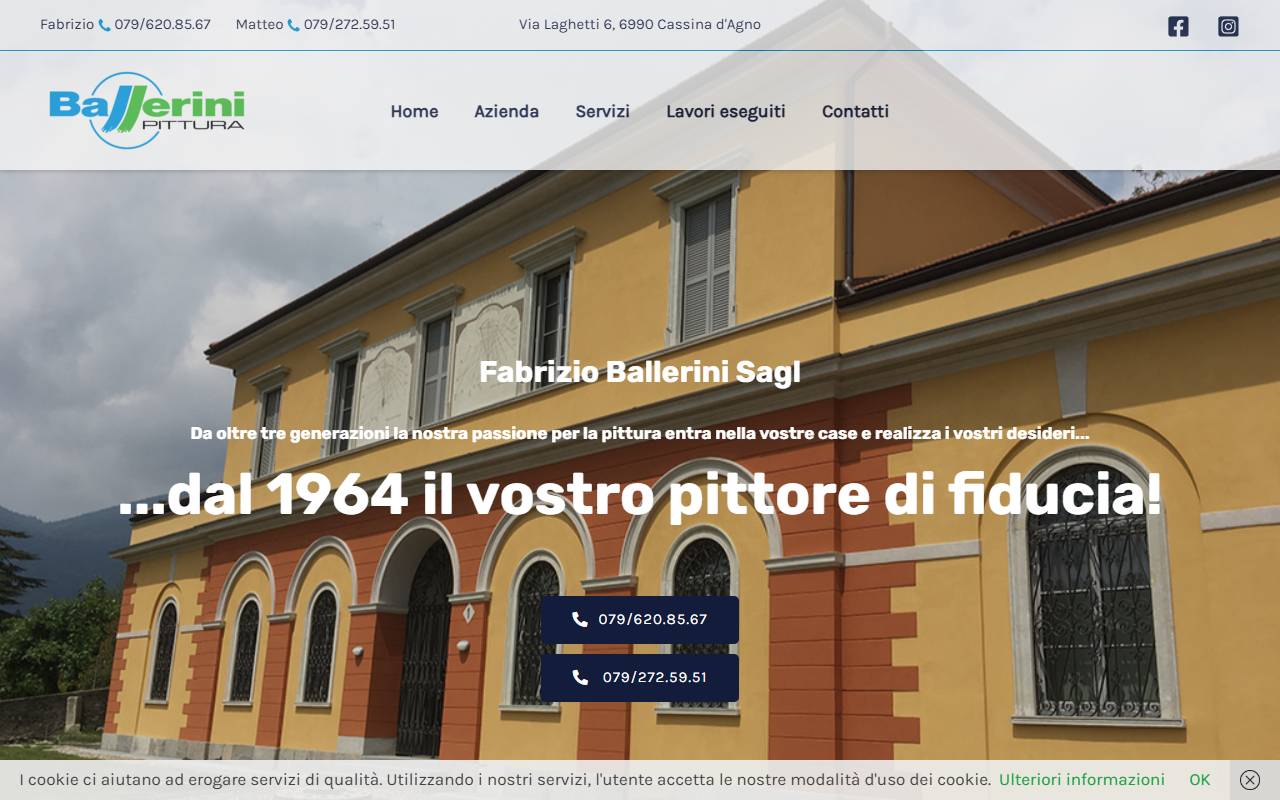Click the heading Fabrizio Ballerini Sagl
The image size is (1280, 800).
point(640,372)
